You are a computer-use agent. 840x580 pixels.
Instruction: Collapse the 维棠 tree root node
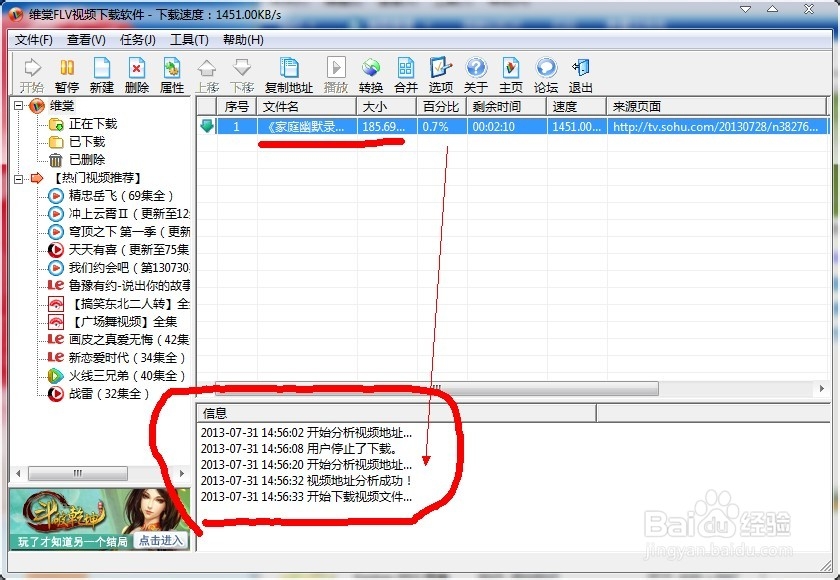pyautogui.click(x=18, y=106)
